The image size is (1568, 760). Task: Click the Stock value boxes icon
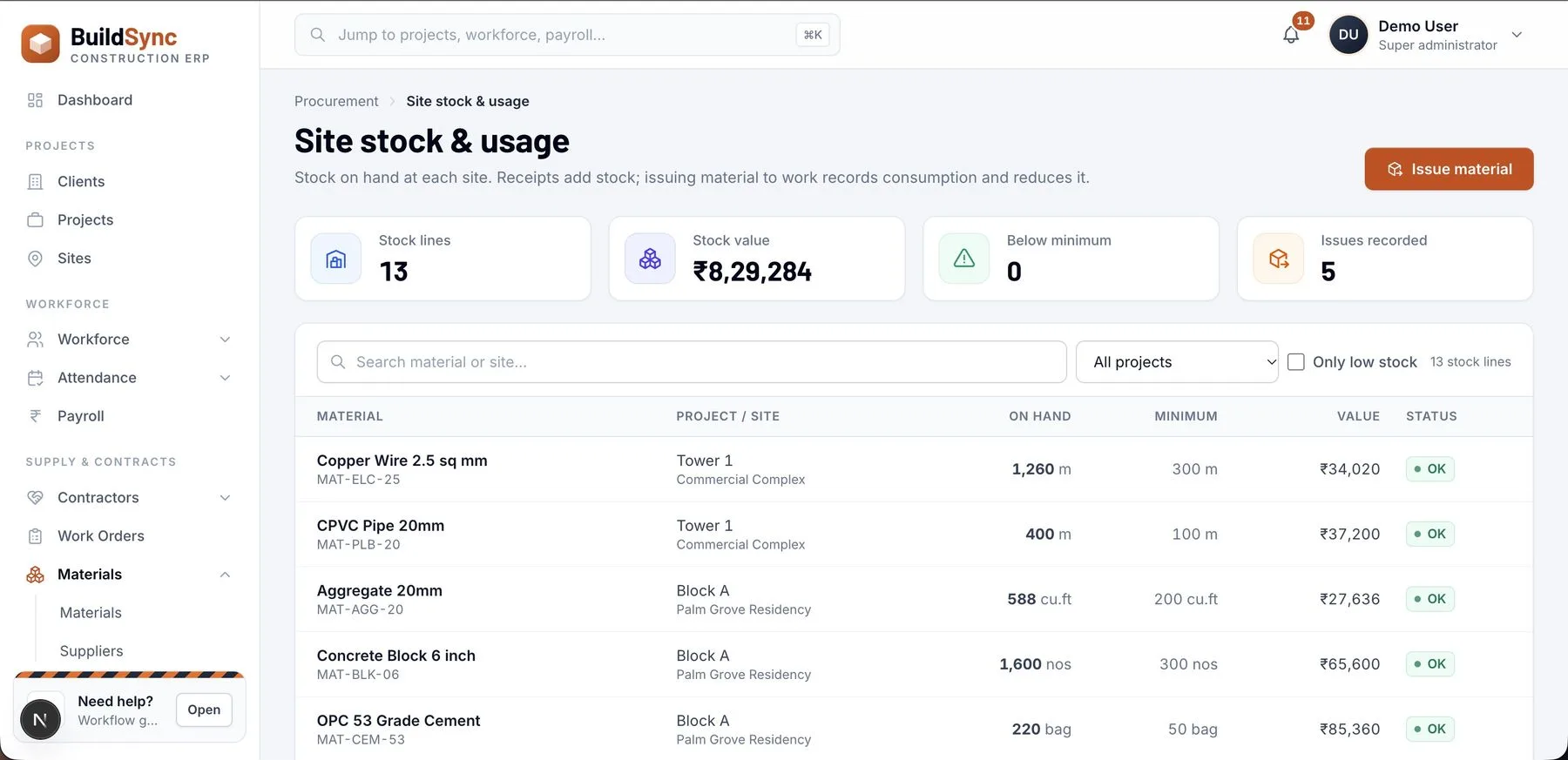click(650, 259)
